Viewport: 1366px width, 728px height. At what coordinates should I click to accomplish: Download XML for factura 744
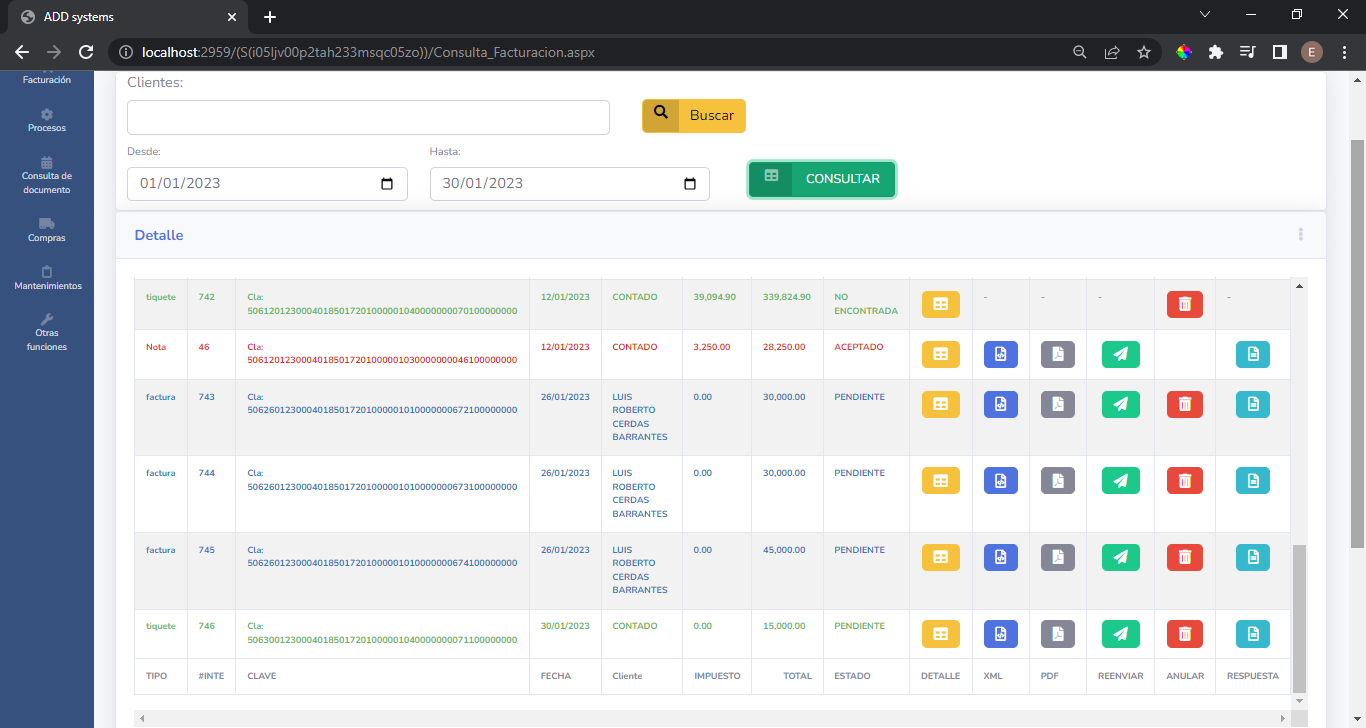pyautogui.click(x=1000, y=480)
